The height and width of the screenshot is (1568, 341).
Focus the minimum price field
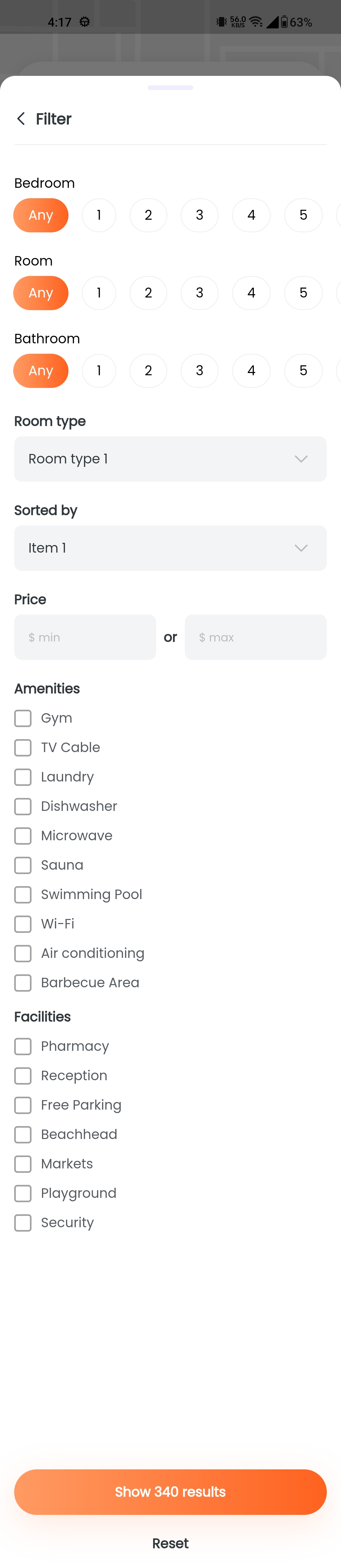[85, 637]
